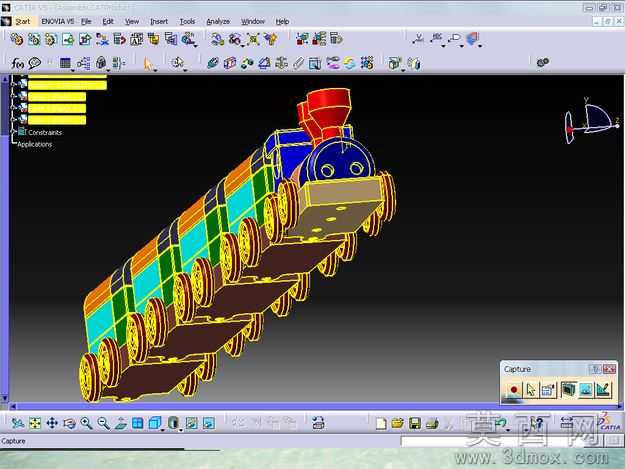Click the Offset Constraint icon
This screenshot has height=469, width=625.
point(247,63)
